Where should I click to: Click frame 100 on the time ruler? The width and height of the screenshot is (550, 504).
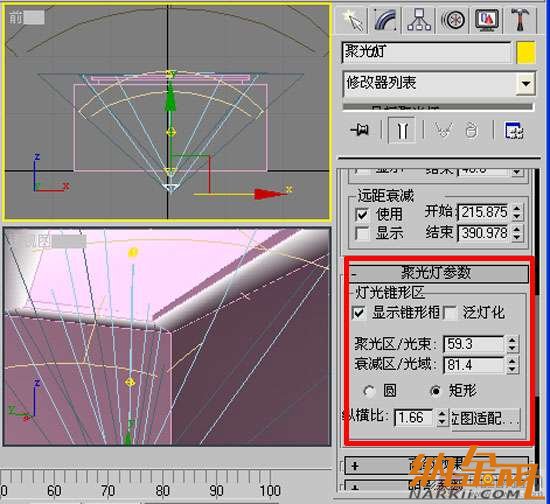270,491
